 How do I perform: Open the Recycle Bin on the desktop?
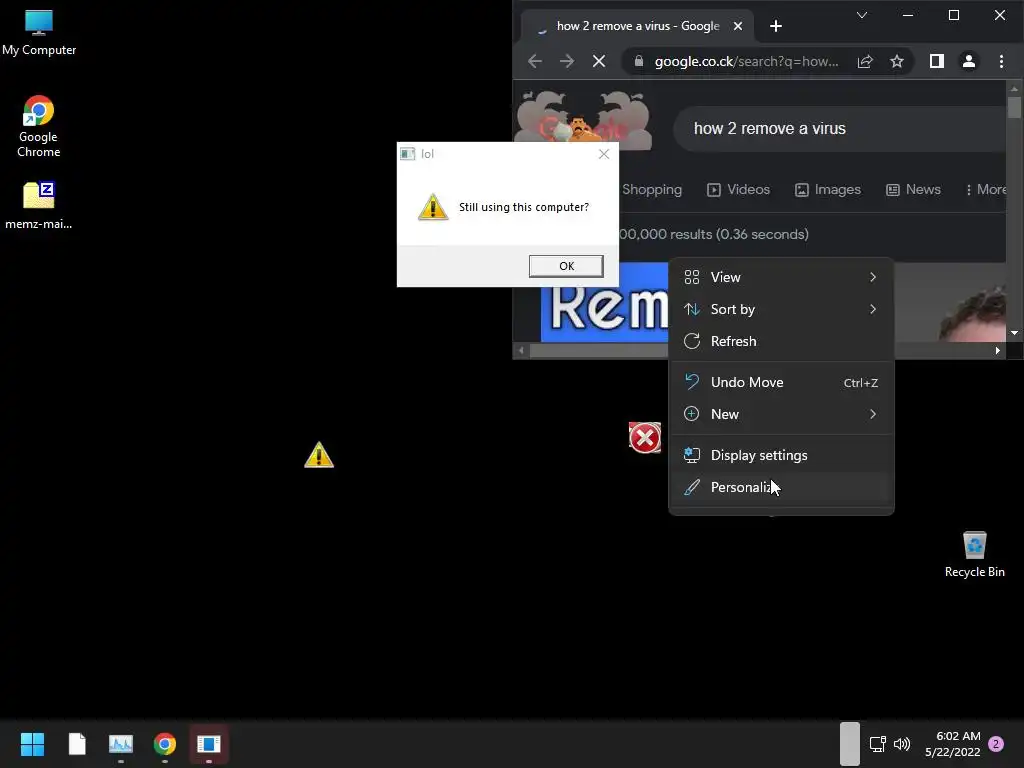pos(974,554)
